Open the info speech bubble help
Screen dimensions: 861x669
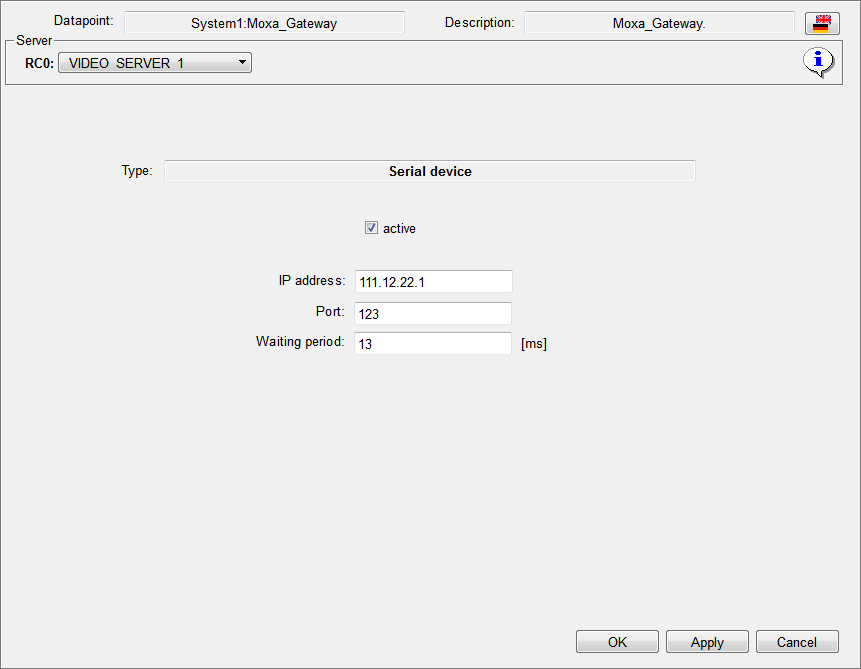(x=819, y=63)
